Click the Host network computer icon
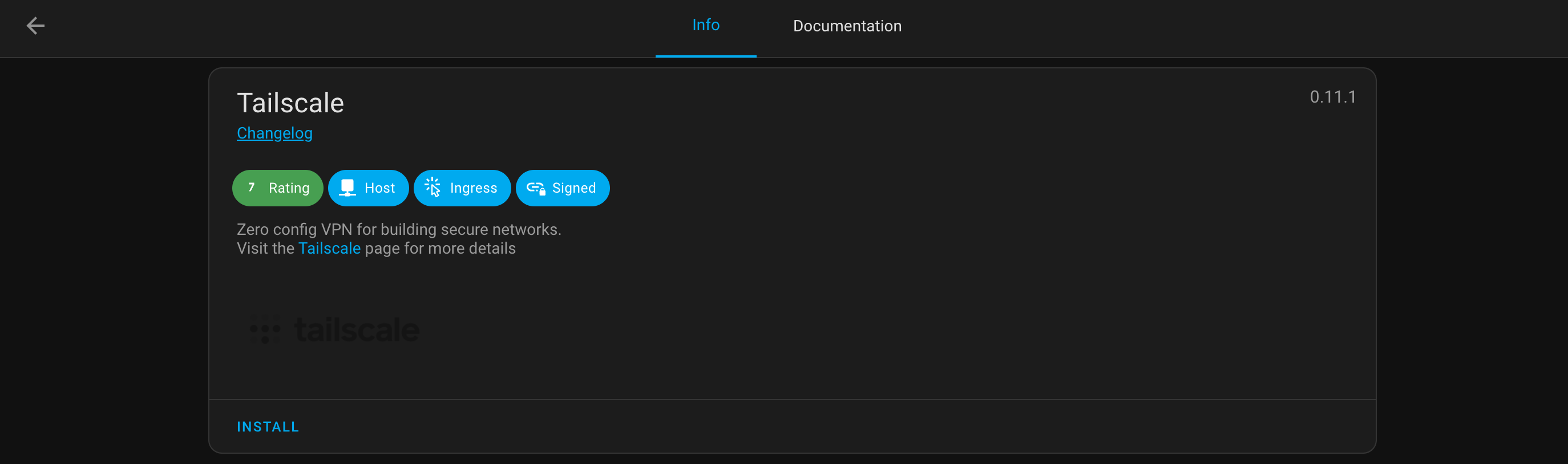 347,188
